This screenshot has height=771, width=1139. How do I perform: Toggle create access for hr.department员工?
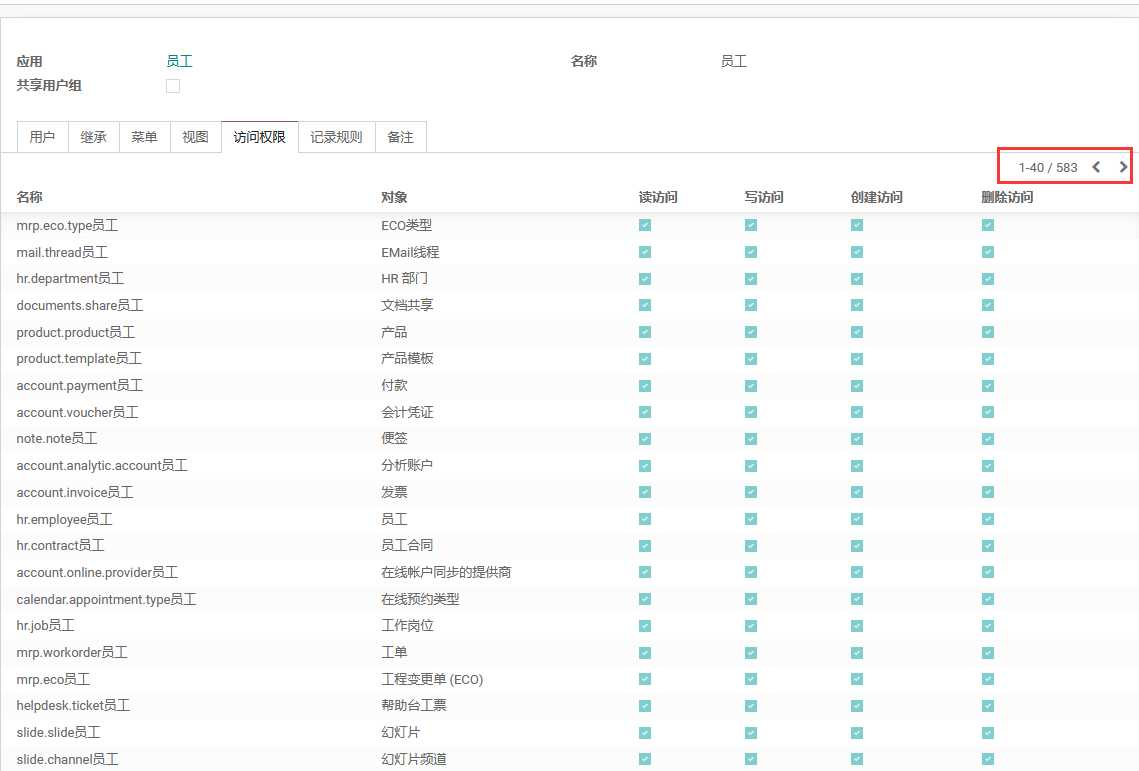[857, 279]
